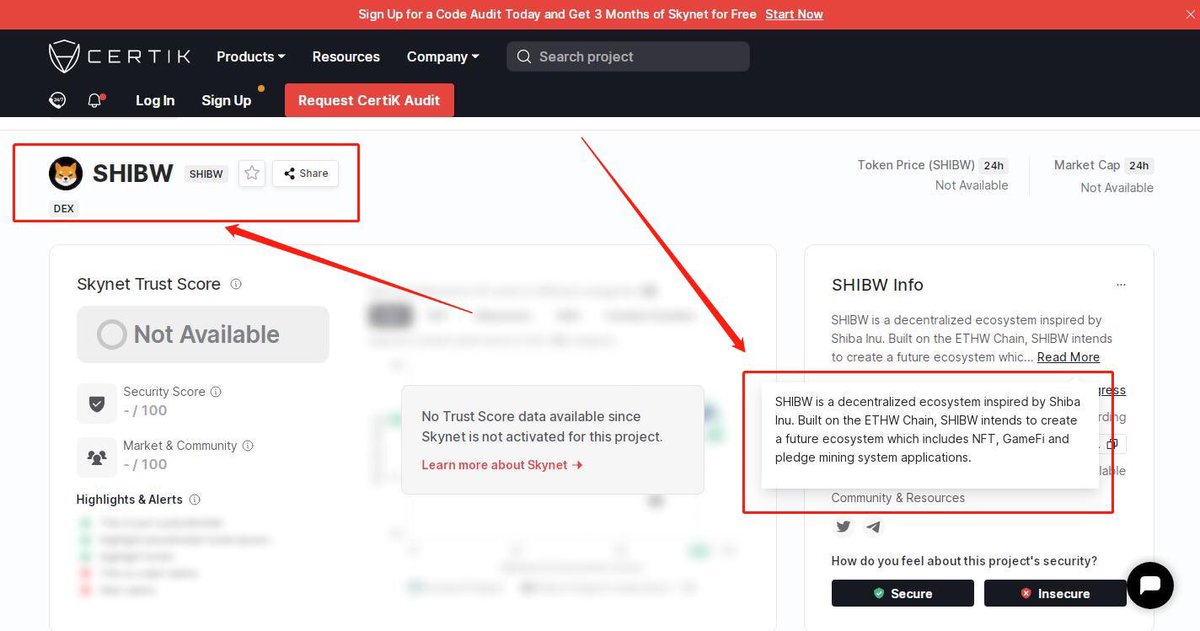This screenshot has height=631, width=1200.
Task: Click the Share button next to SHIBW
Action: pos(306,173)
